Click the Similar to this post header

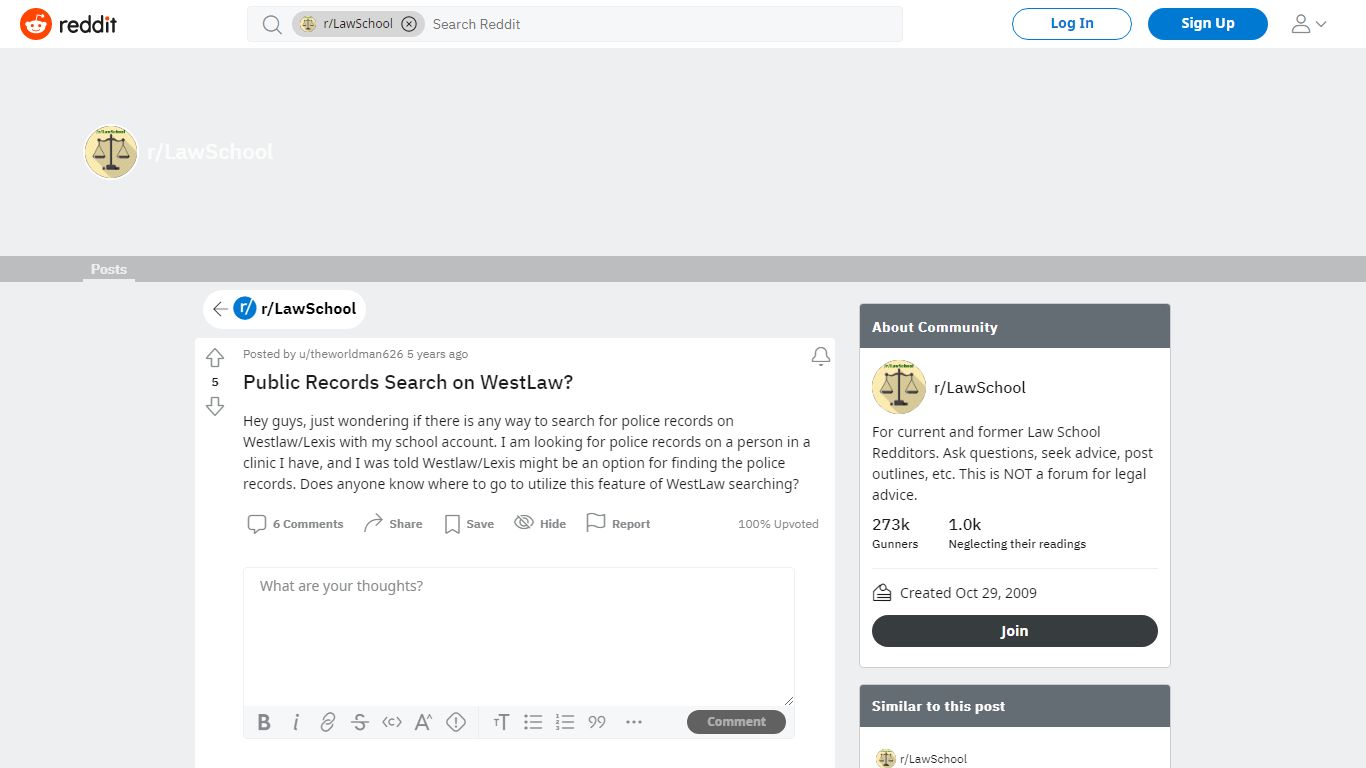coord(1015,706)
